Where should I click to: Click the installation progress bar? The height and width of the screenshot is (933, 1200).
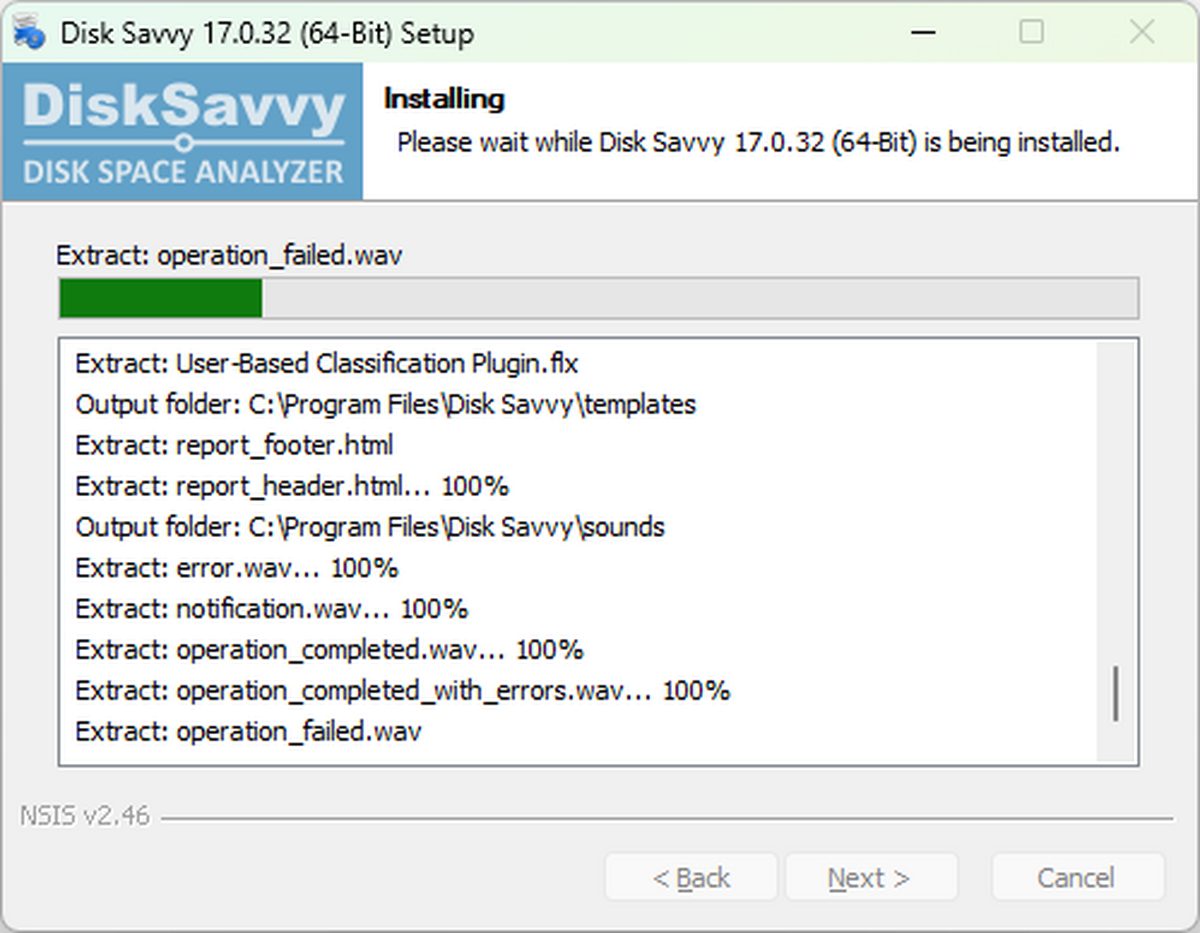[x=598, y=297]
